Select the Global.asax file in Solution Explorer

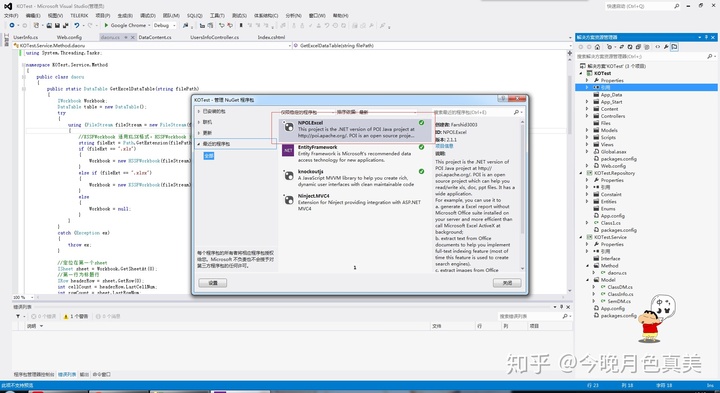click(x=613, y=152)
